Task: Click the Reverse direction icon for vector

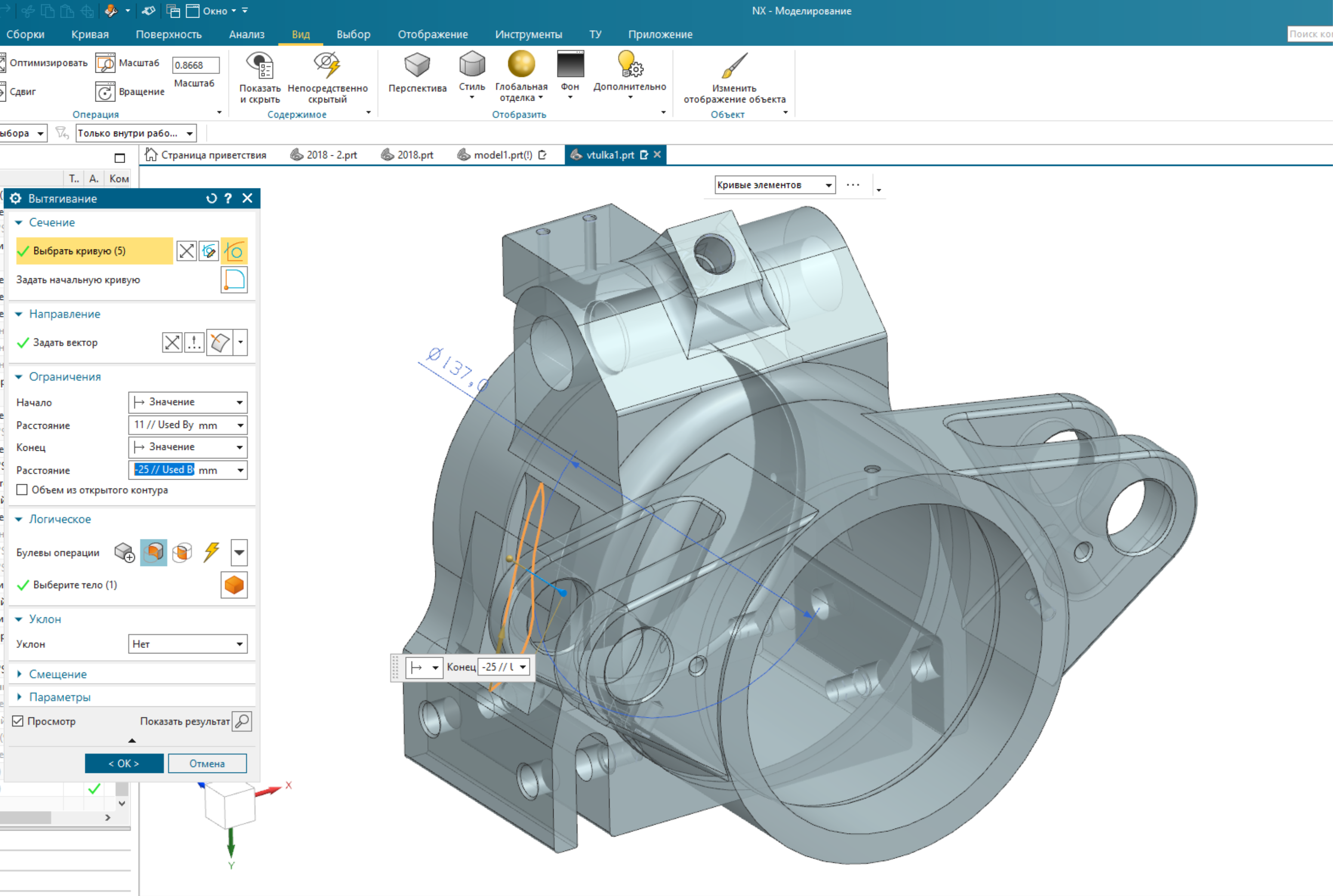Action: pos(172,342)
